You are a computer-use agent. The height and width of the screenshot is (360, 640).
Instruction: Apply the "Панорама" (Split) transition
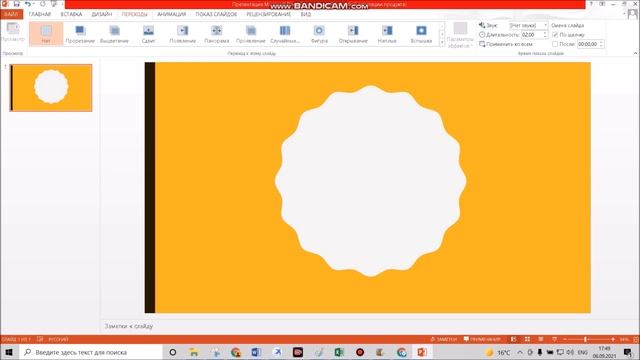point(216,33)
